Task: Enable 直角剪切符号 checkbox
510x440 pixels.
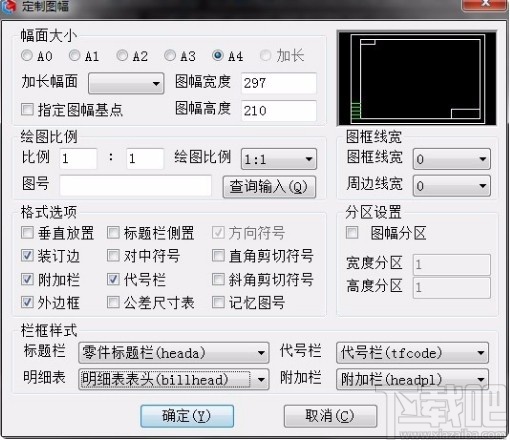Action: pyautogui.click(x=218, y=256)
